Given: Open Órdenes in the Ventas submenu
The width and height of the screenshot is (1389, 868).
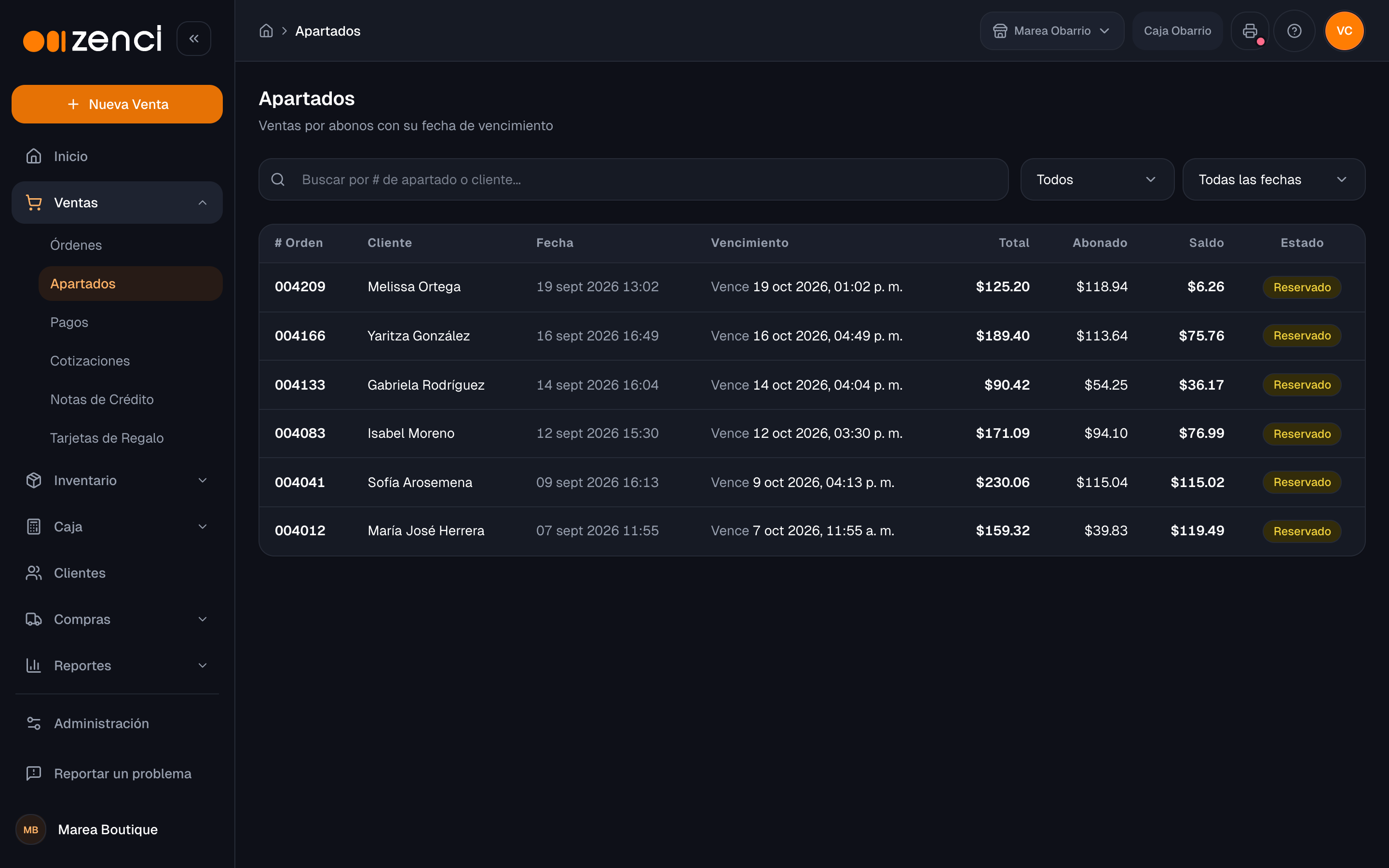Looking at the screenshot, I should click(130, 245).
